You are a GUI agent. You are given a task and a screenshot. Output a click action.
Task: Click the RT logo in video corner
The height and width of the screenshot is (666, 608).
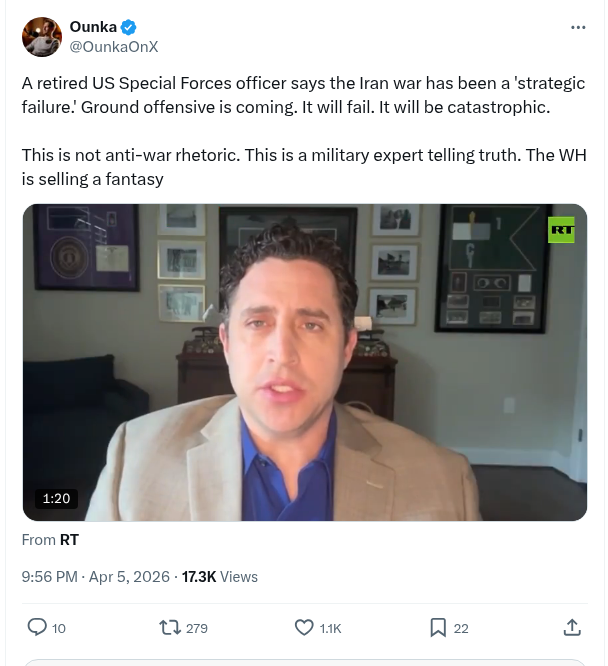point(561,230)
